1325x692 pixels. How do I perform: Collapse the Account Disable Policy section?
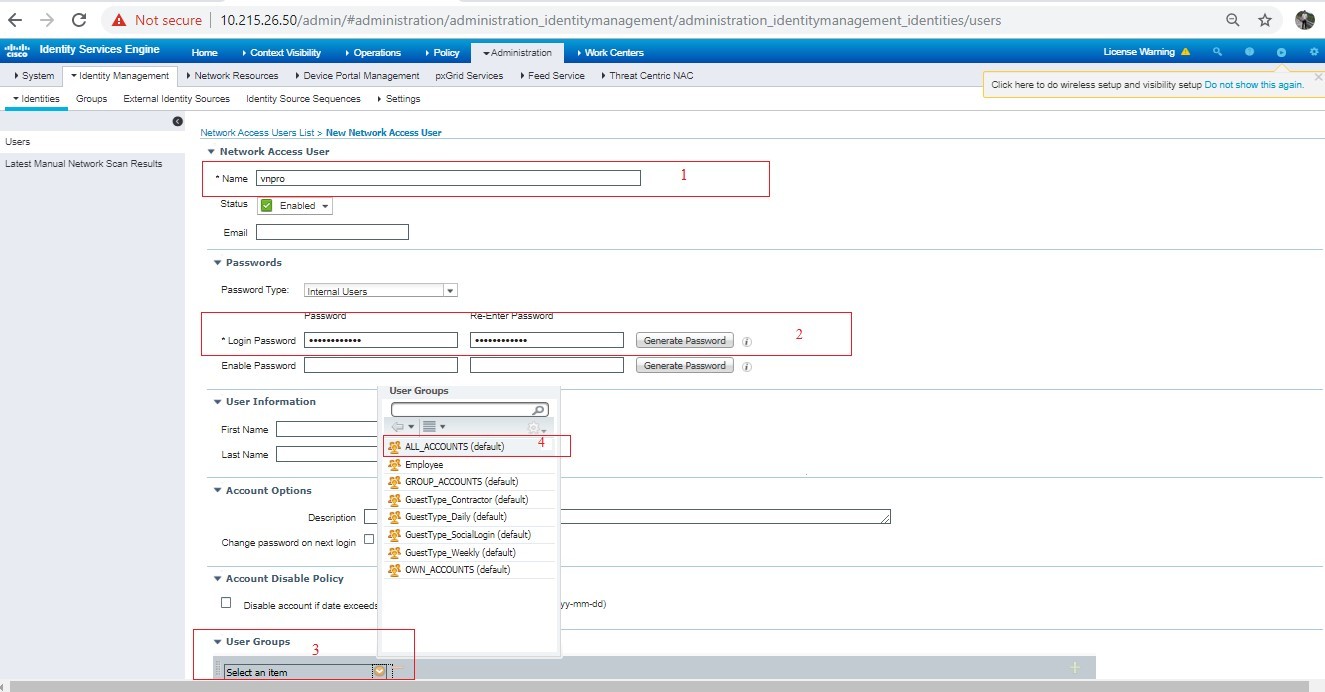click(217, 579)
